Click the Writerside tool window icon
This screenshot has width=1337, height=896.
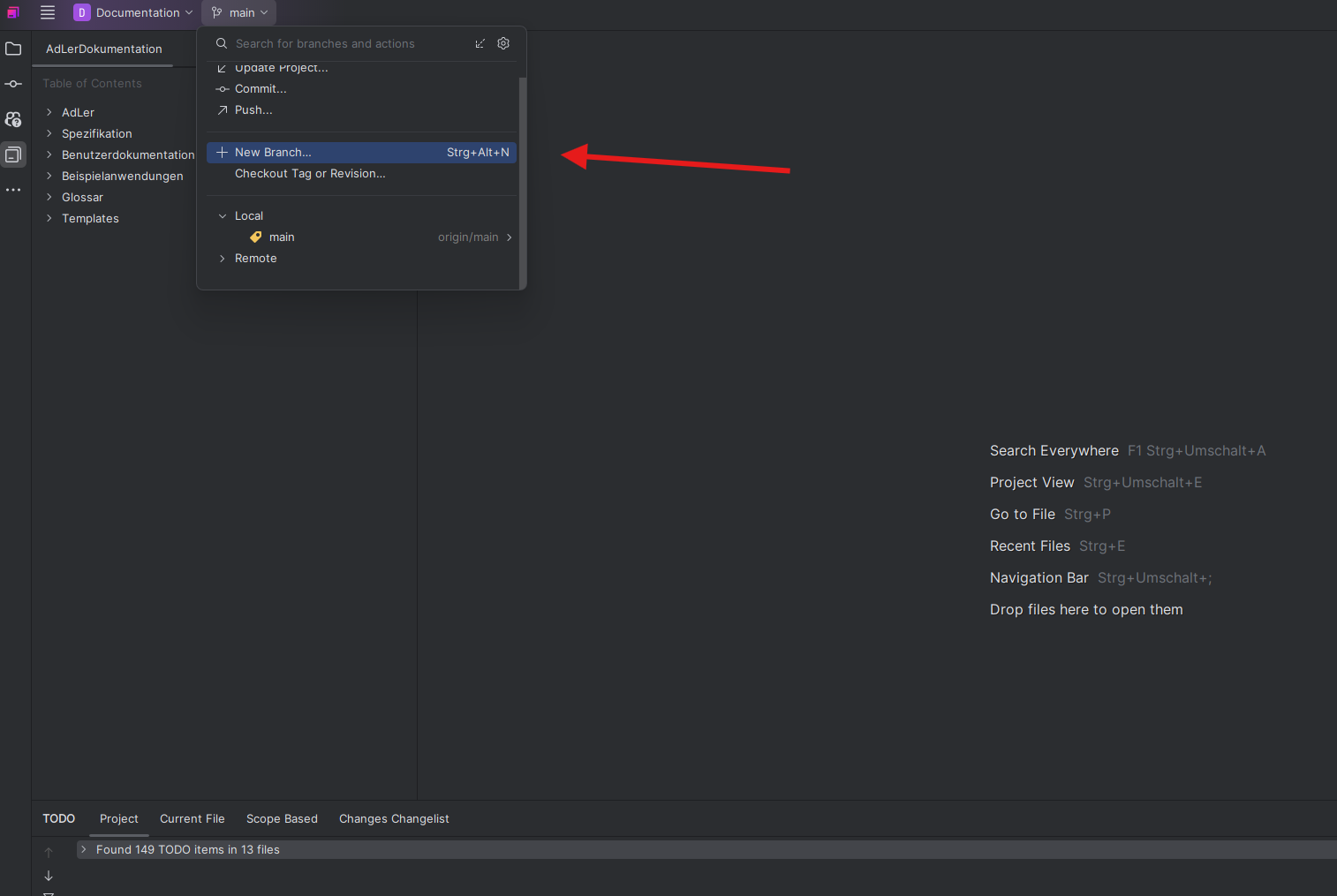(x=13, y=154)
